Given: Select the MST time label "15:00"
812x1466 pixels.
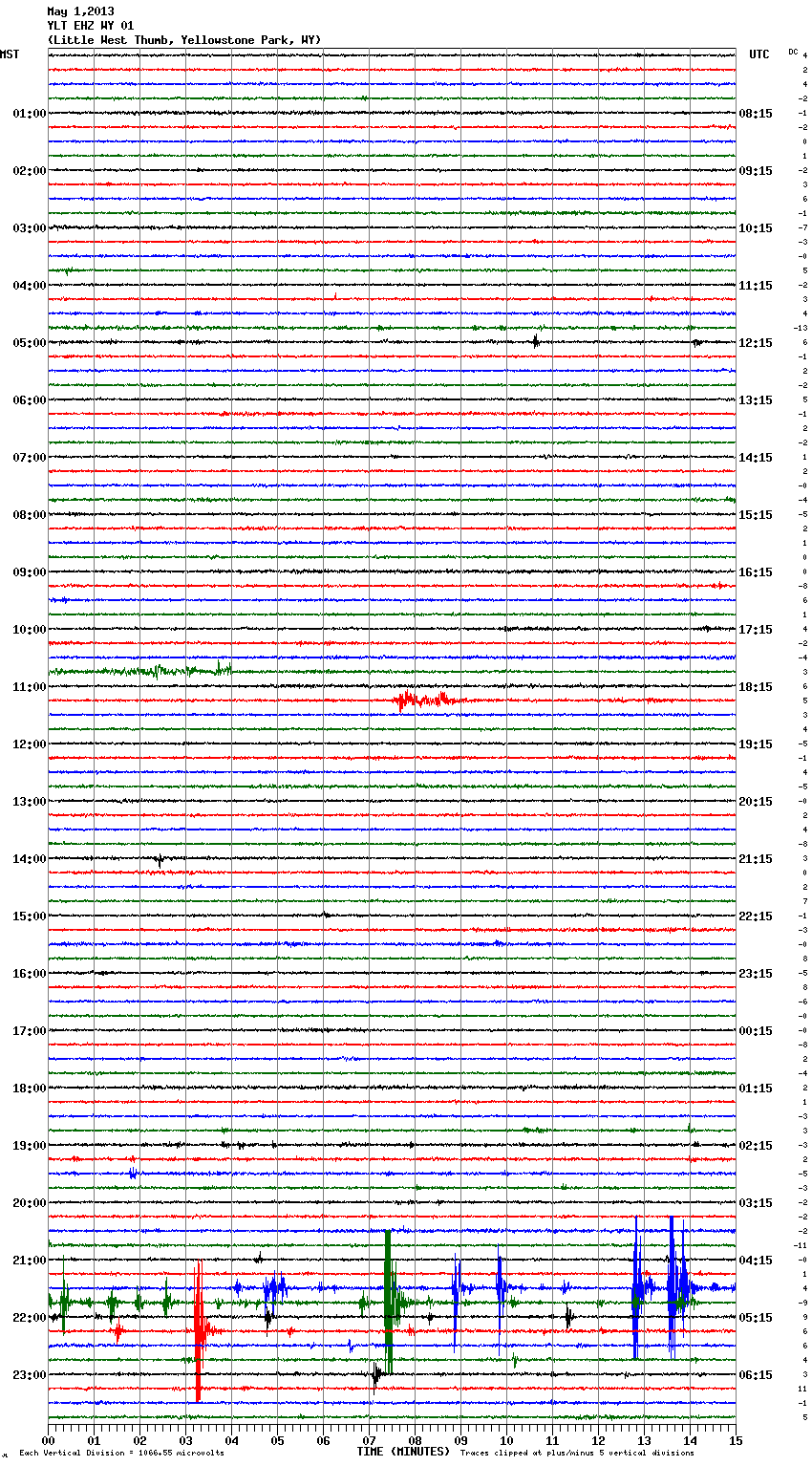Looking at the screenshot, I should (29, 916).
